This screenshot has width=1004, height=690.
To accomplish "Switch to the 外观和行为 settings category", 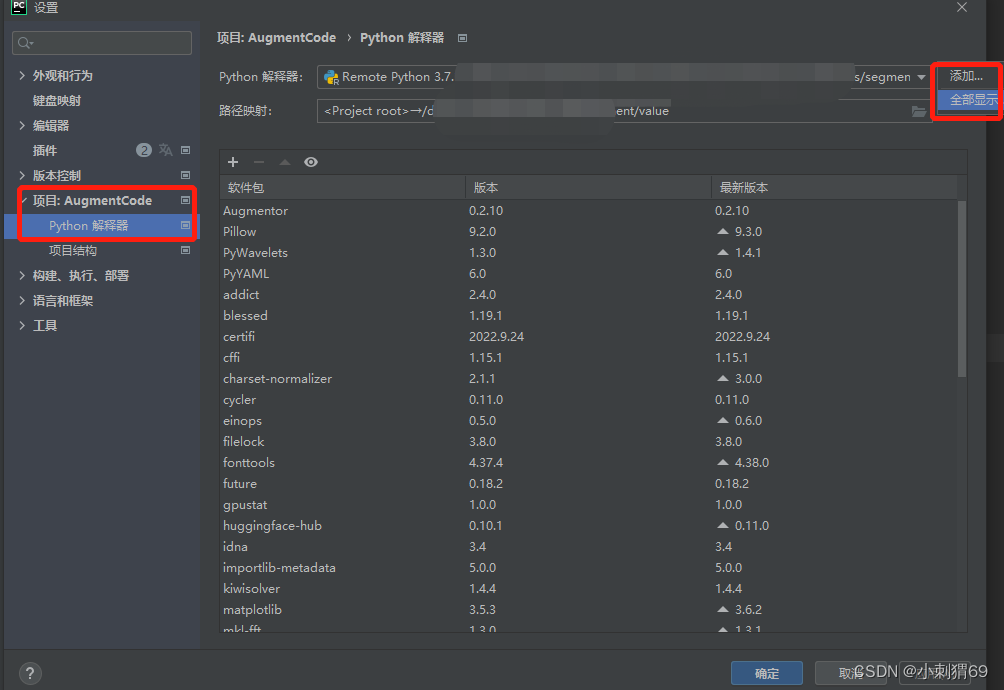I will [x=65, y=74].
